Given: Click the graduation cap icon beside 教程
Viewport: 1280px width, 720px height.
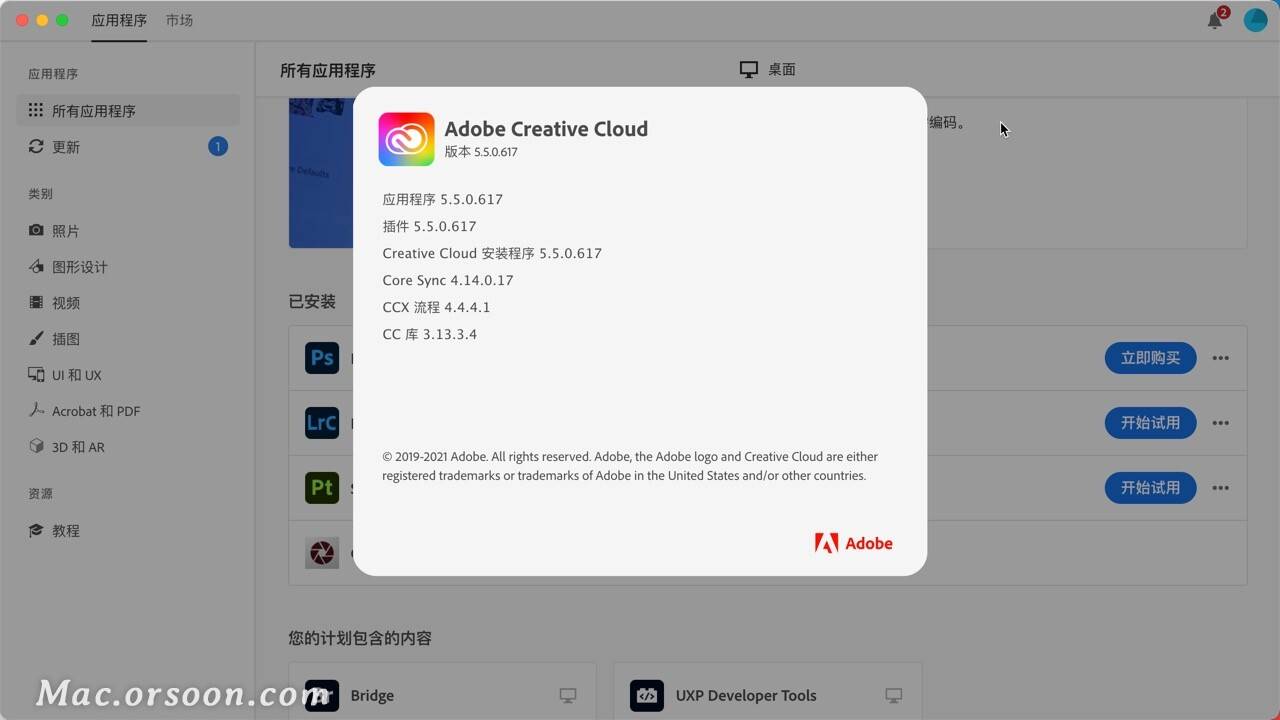Looking at the screenshot, I should 36,530.
